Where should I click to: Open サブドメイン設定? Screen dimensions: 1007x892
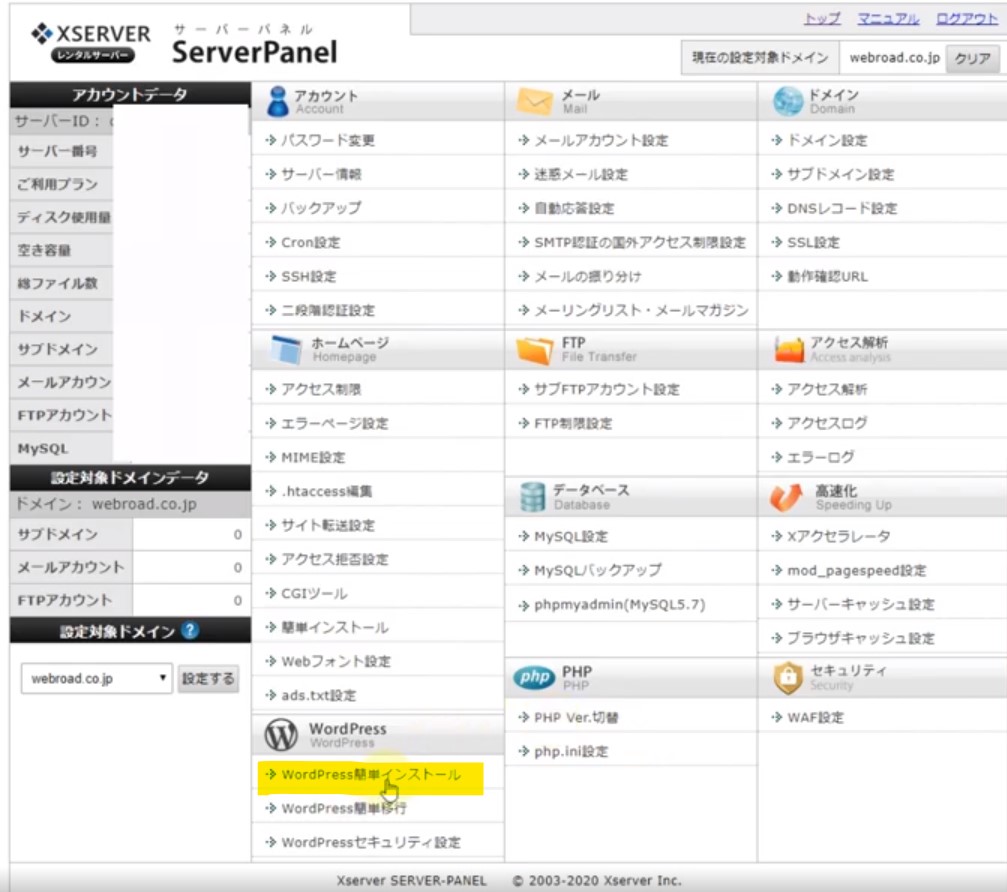pos(840,174)
